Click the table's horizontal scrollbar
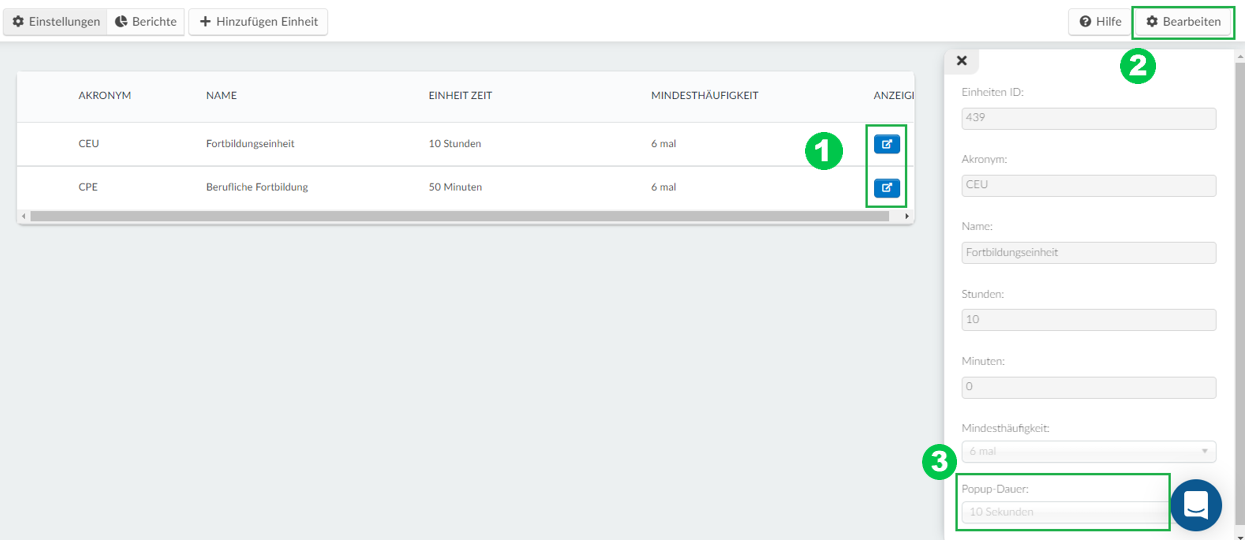The image size is (1251, 548). point(460,216)
